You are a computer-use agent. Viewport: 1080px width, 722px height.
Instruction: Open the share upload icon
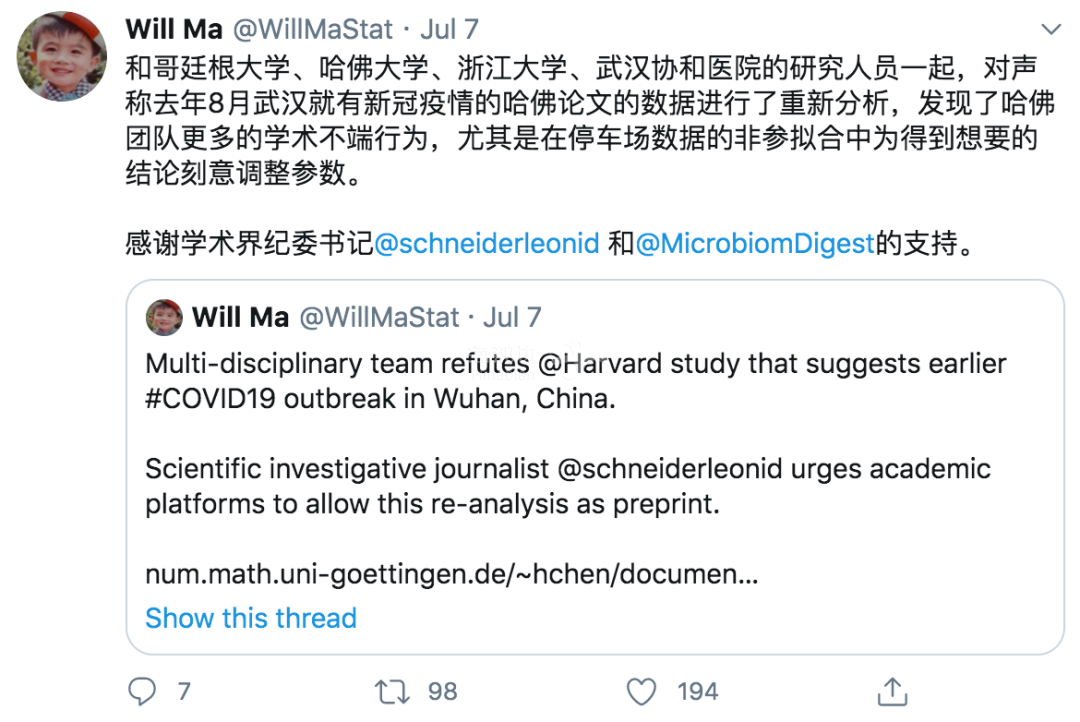(x=891, y=691)
